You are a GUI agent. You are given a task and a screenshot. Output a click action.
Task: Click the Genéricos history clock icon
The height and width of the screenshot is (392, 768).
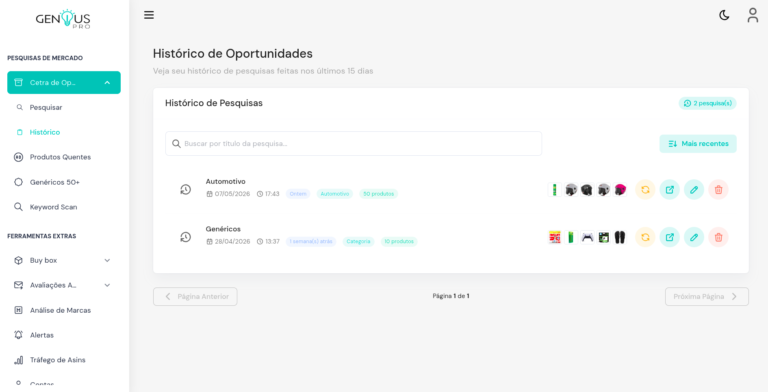tap(185, 237)
